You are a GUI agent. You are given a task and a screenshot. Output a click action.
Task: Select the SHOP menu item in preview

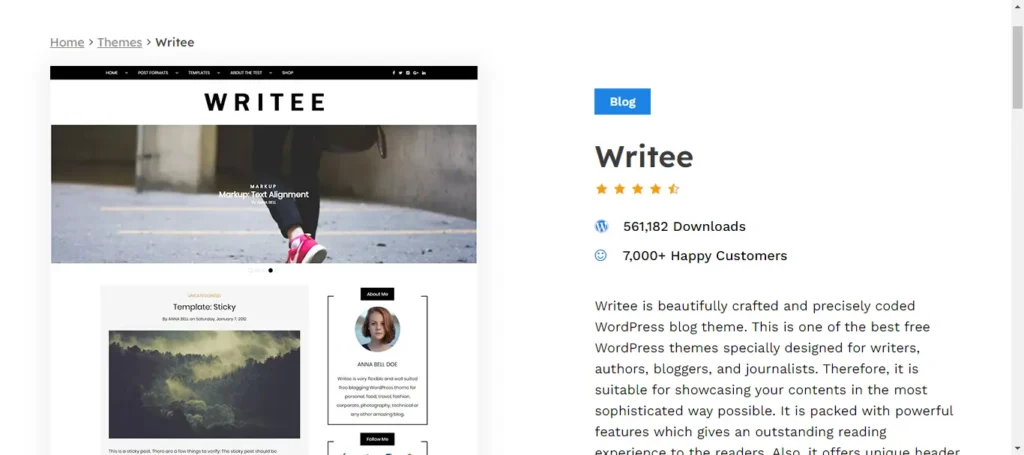click(x=287, y=73)
